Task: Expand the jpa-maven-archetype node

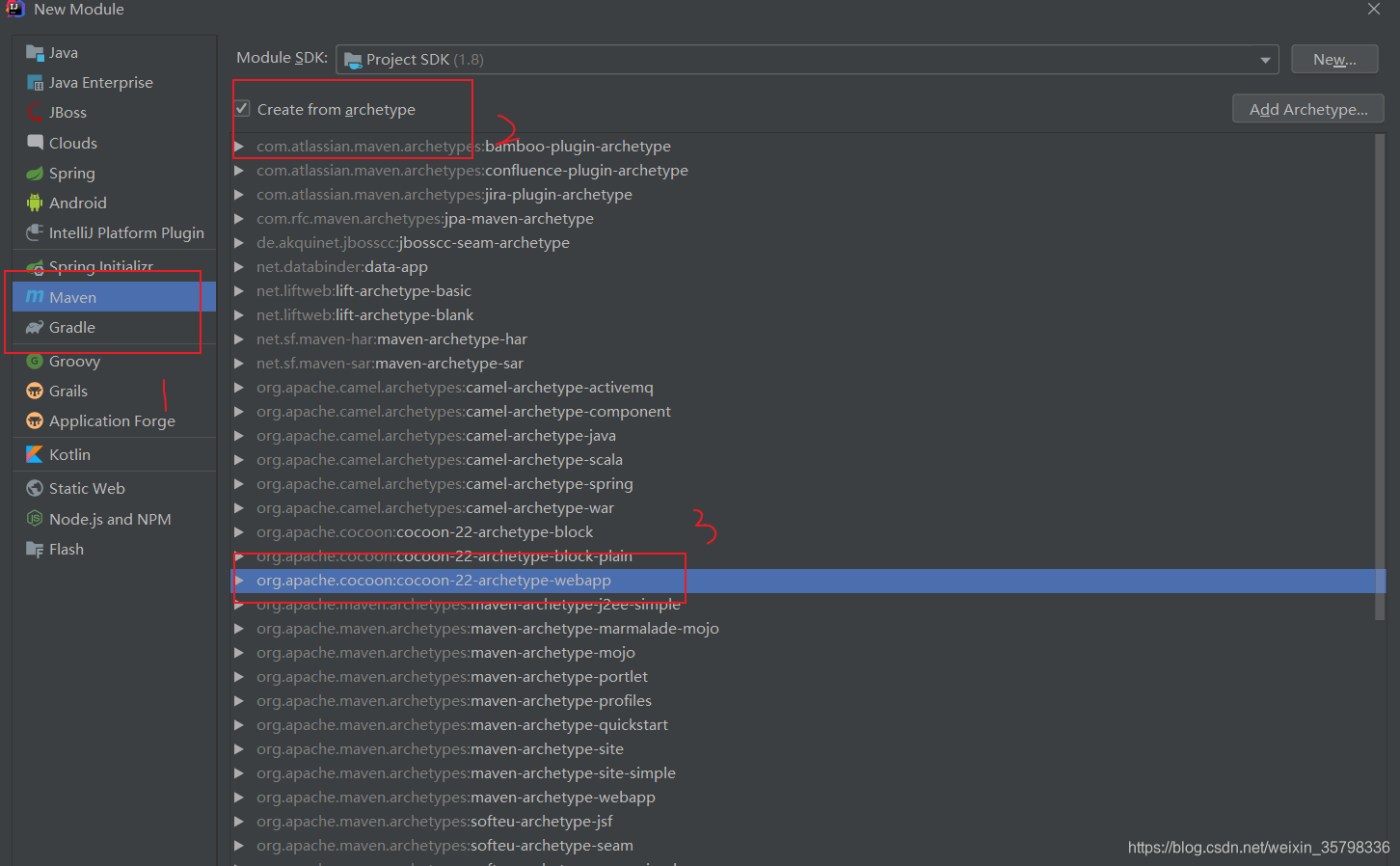Action: click(x=239, y=219)
